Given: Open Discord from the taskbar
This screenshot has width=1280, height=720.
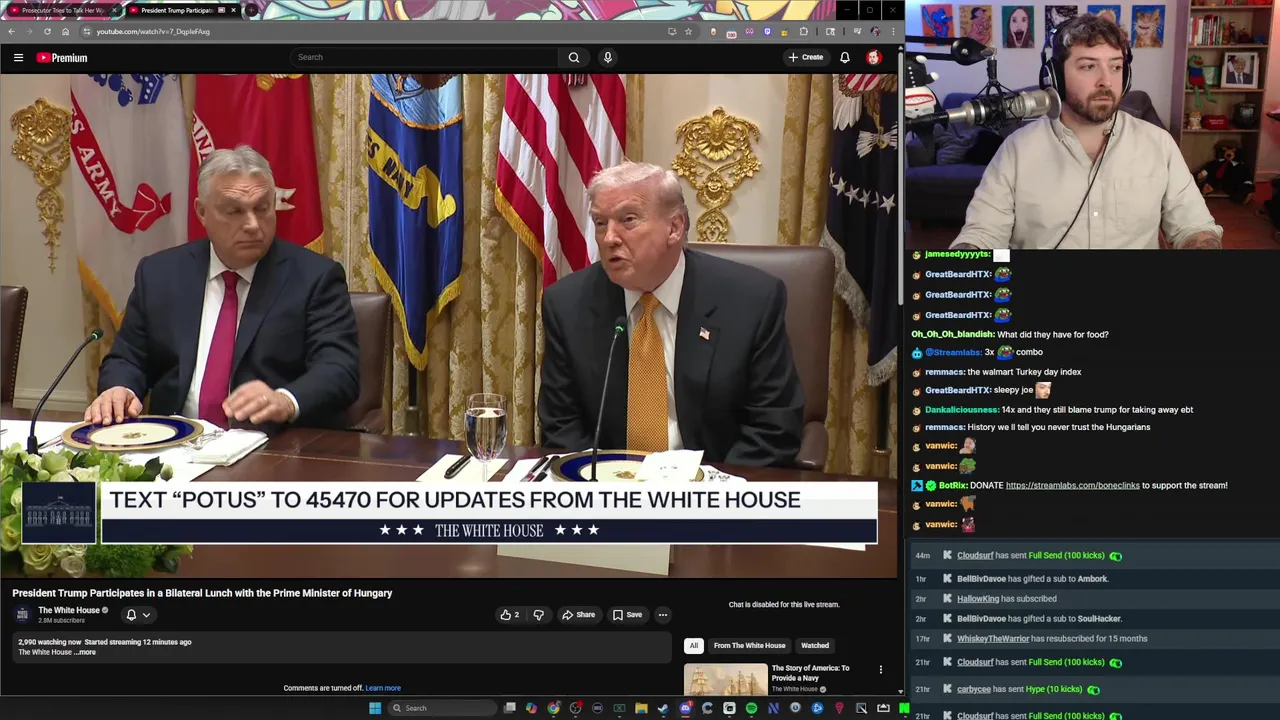Looking at the screenshot, I should click(x=686, y=708).
